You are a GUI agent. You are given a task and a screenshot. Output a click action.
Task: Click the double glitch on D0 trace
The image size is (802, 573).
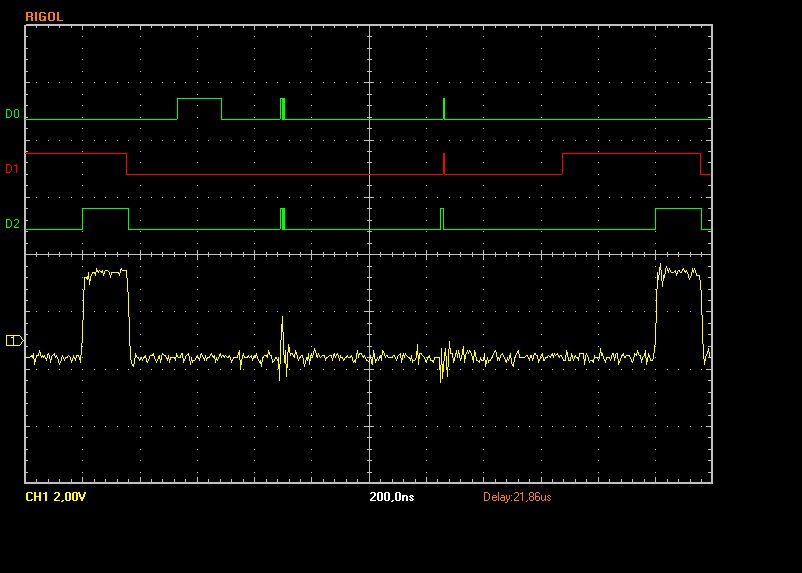(283, 108)
